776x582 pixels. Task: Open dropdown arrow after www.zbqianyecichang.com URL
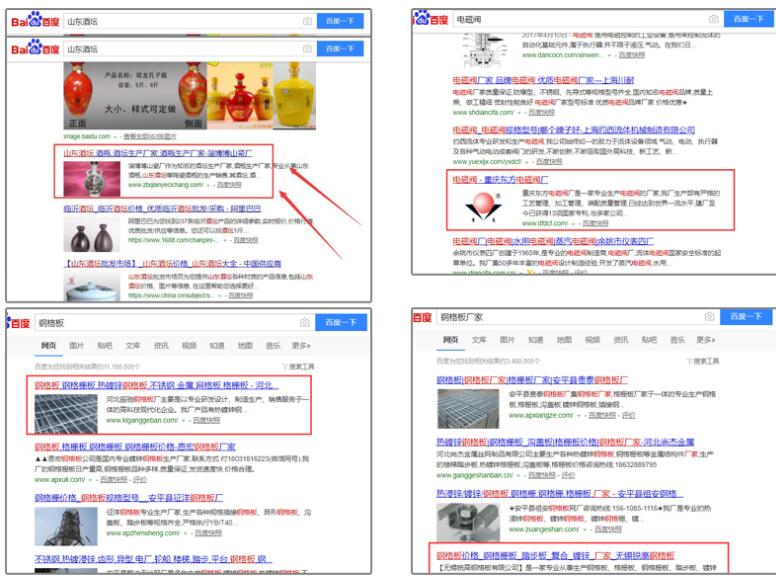(208, 185)
